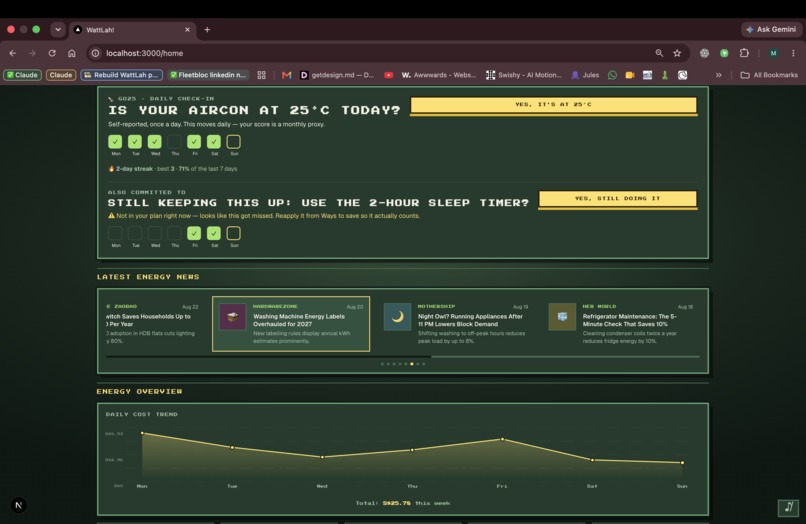Open the profile avatar M
The width and height of the screenshot is (806, 524).
(x=773, y=53)
